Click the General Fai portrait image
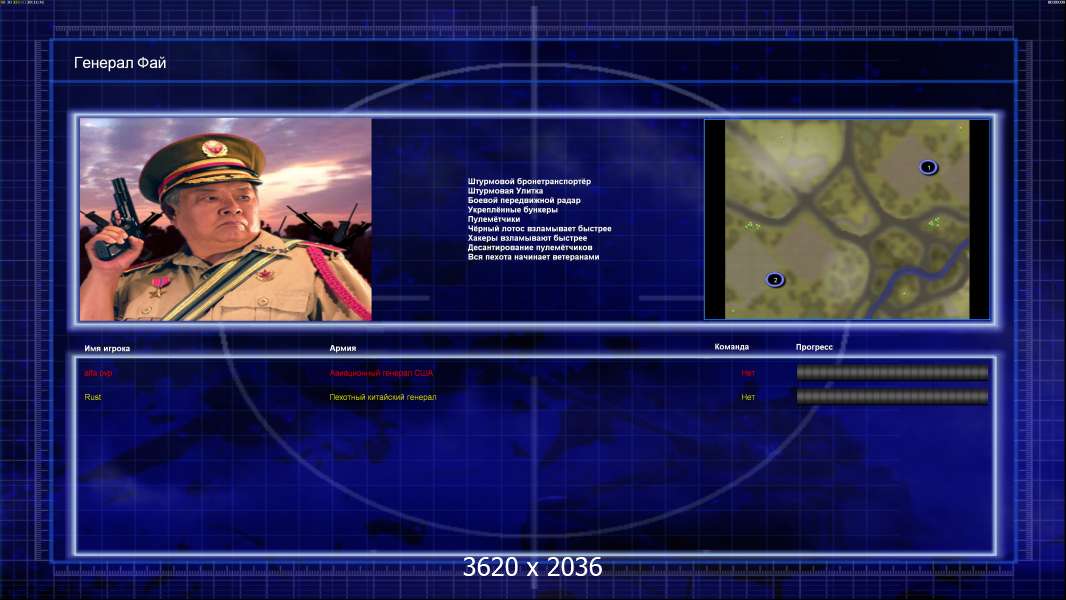The height and width of the screenshot is (600, 1066). pos(226,219)
